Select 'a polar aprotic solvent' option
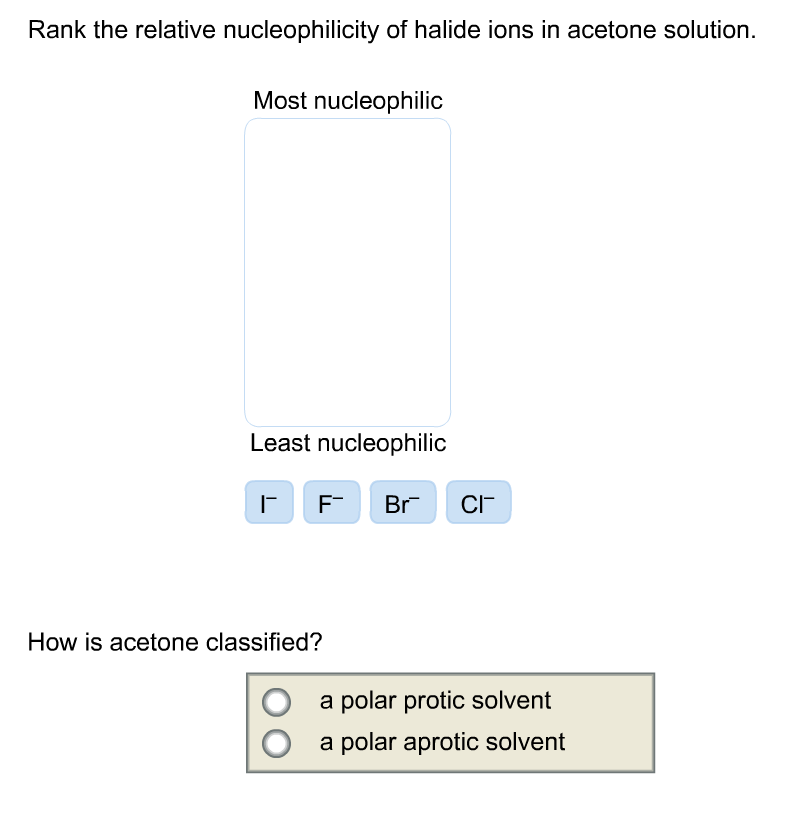798x826 pixels. 276,743
